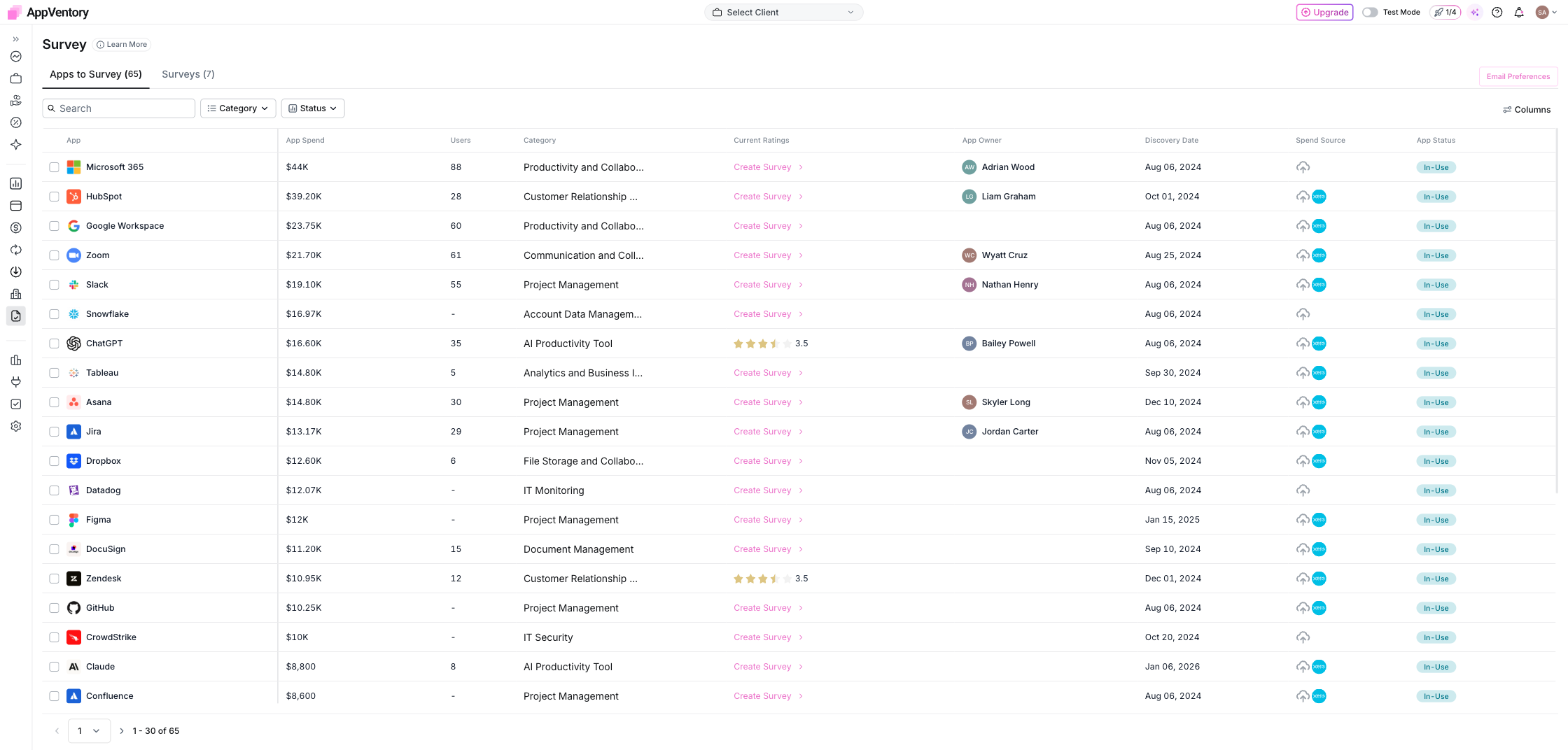Expand the sidebar with double-chevron icon
This screenshot has height=750, width=1568.
point(15,39)
